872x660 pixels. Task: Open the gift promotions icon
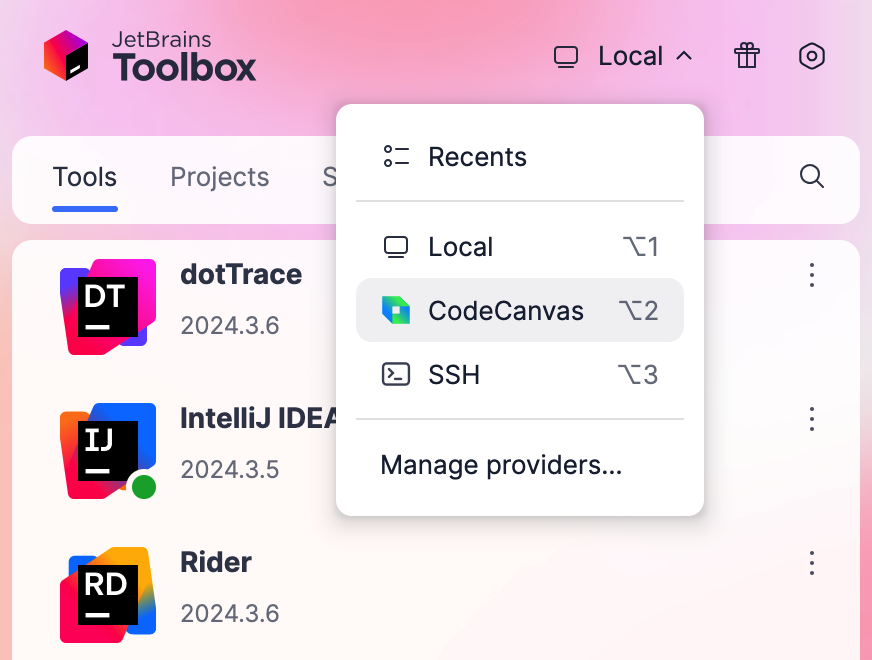point(746,56)
